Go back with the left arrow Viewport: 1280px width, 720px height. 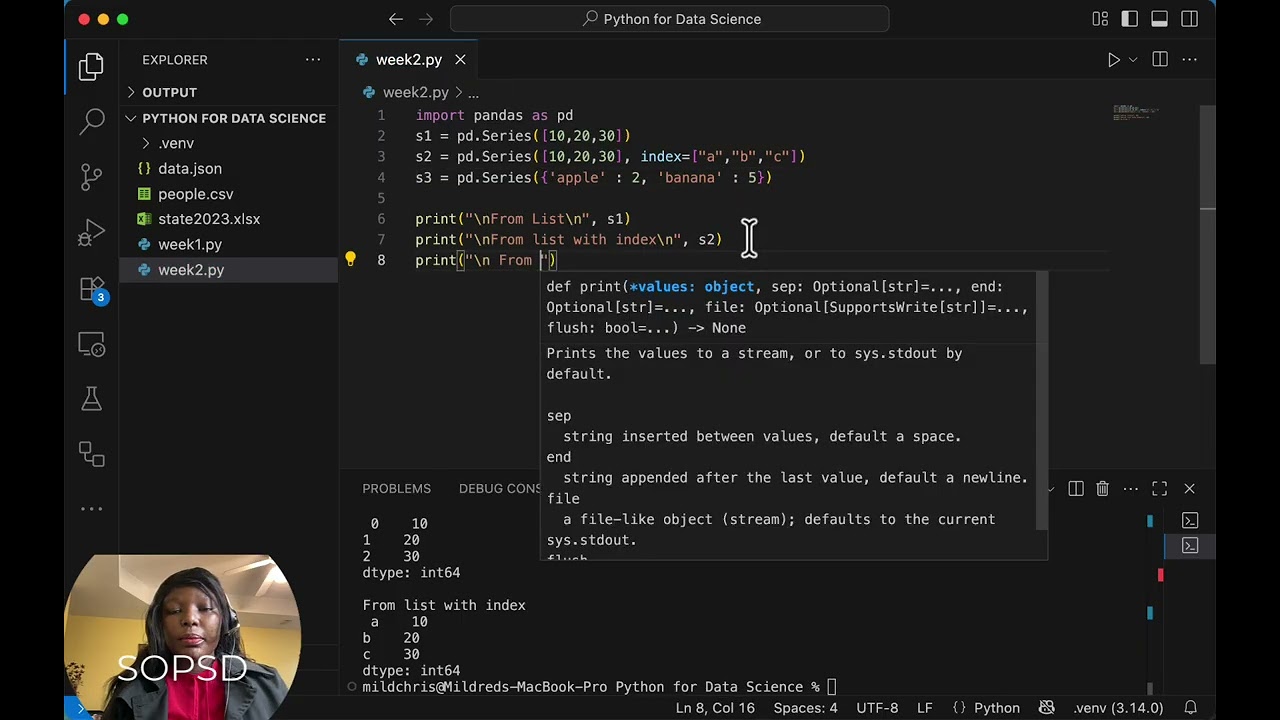(x=396, y=19)
